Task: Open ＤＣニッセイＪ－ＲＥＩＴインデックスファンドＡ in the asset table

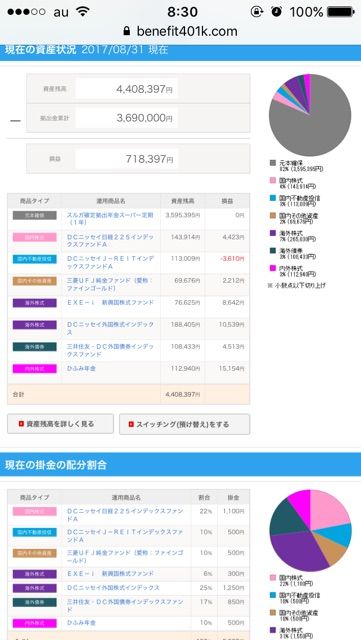Action: (x=110, y=262)
